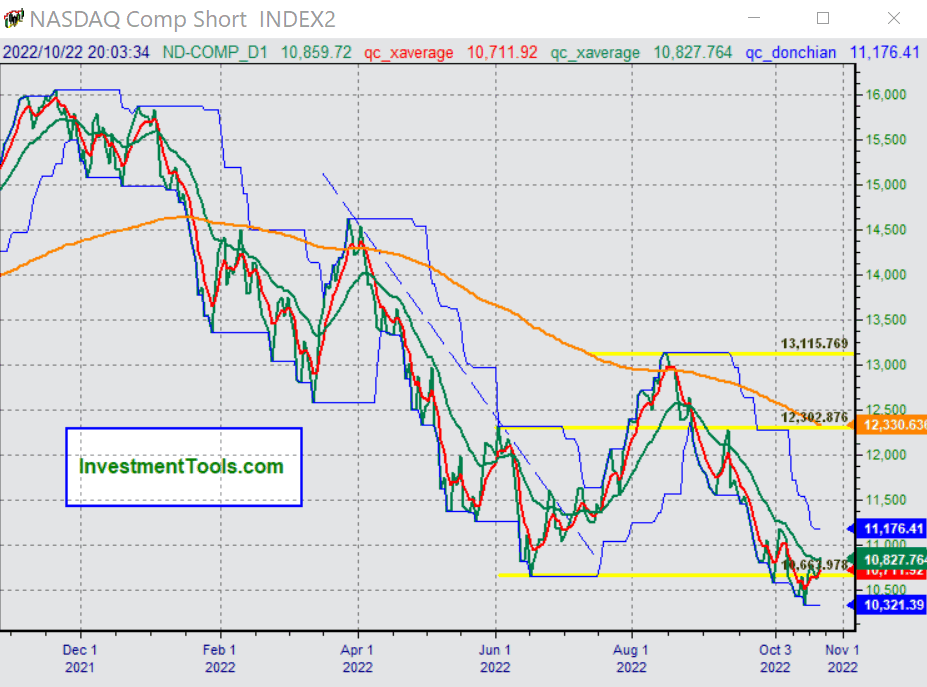Select the green qc_xaverage indicator label

(595, 52)
